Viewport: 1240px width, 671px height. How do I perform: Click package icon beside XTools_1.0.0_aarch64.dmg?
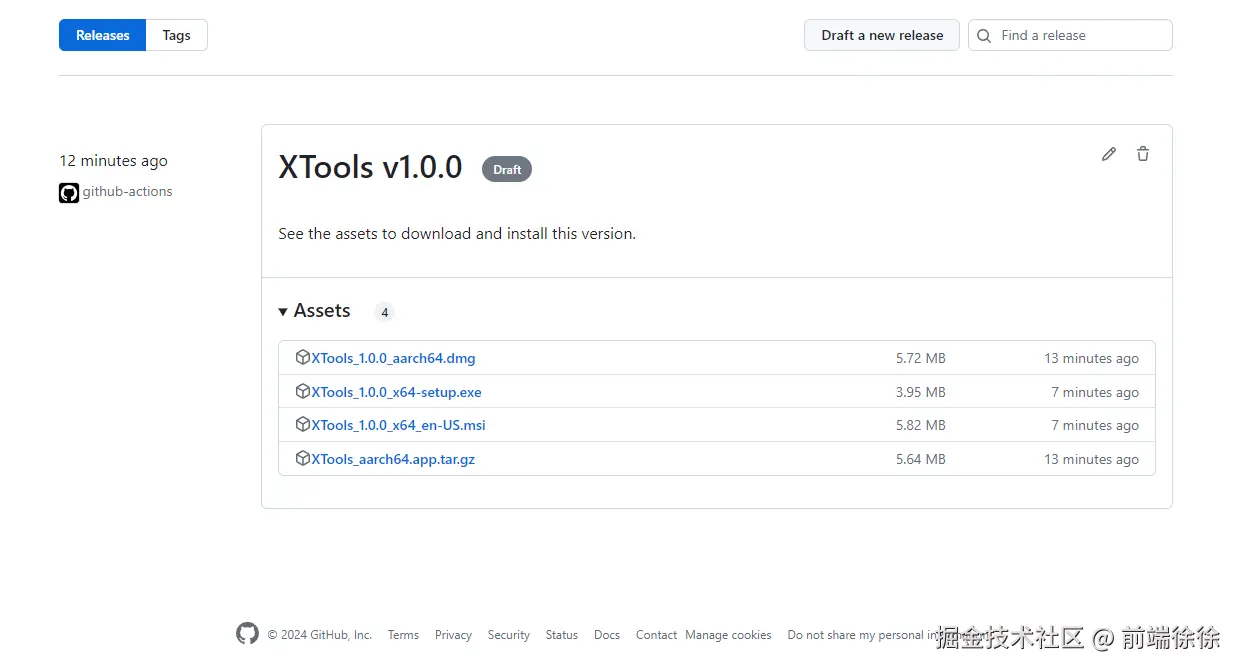point(303,357)
